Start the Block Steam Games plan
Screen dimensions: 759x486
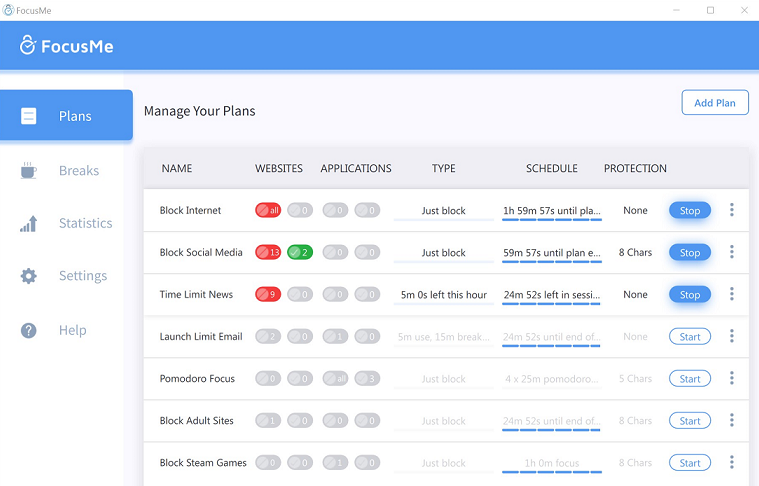tap(690, 463)
